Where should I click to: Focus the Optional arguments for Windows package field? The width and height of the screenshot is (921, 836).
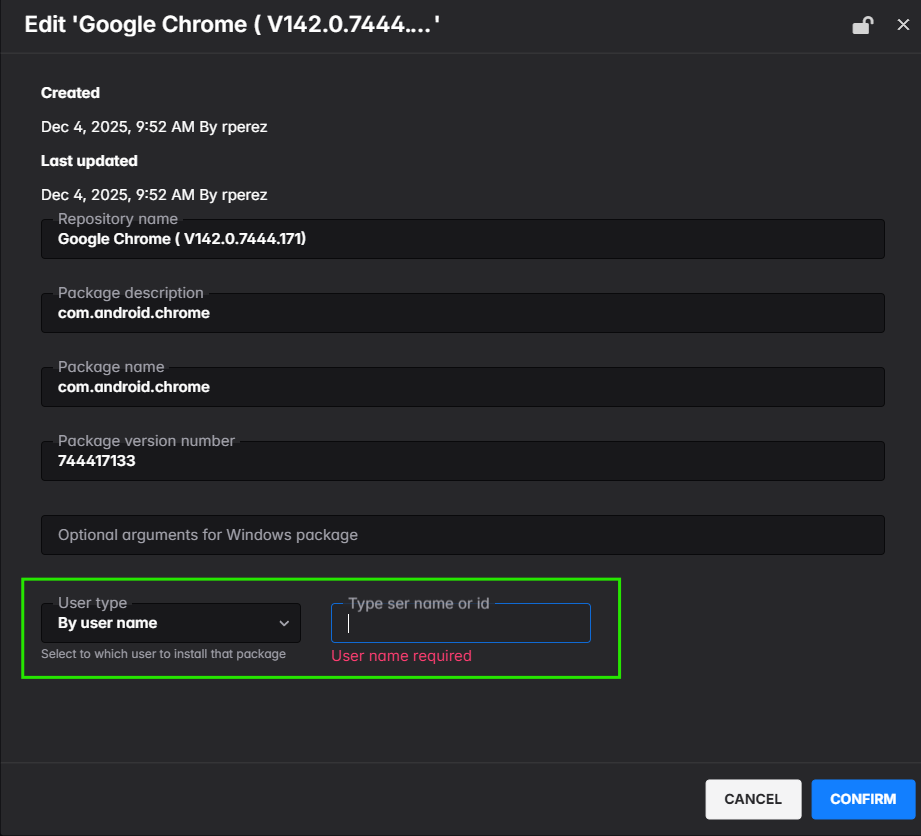[463, 535]
